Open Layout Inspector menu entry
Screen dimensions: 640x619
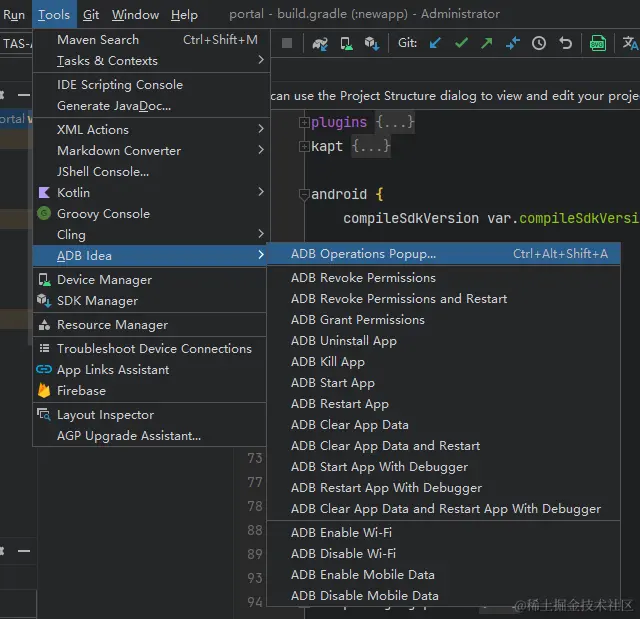coord(149,415)
